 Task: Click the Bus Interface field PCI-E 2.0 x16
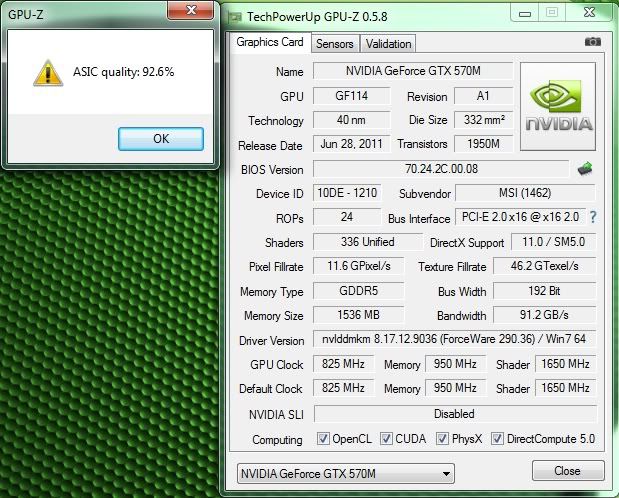[520, 217]
